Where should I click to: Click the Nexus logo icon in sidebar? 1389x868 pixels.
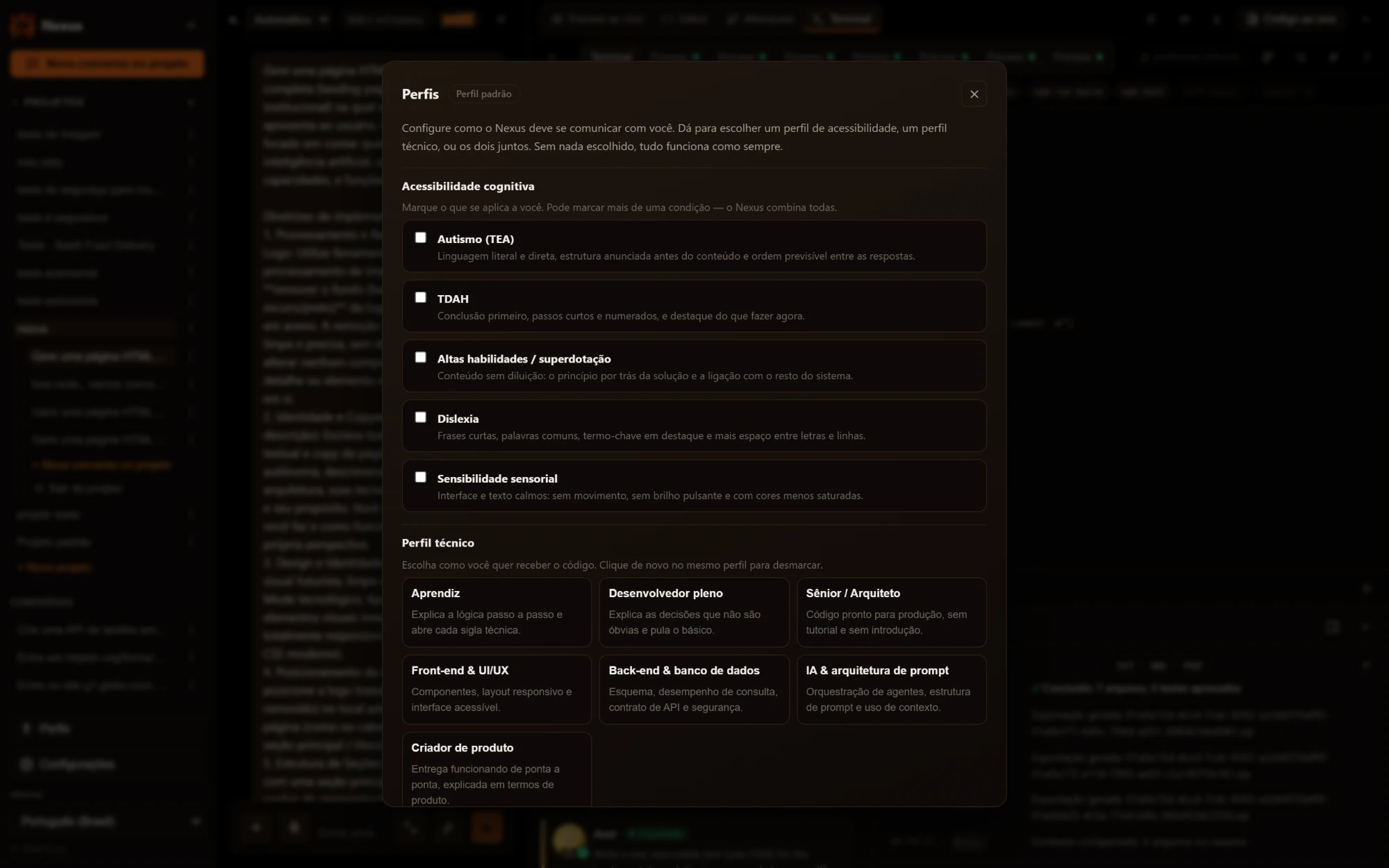(22, 25)
